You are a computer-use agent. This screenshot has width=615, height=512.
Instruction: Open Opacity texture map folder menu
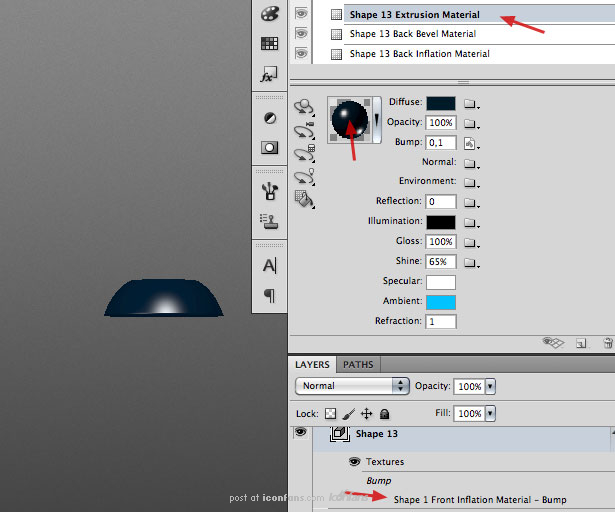471,124
